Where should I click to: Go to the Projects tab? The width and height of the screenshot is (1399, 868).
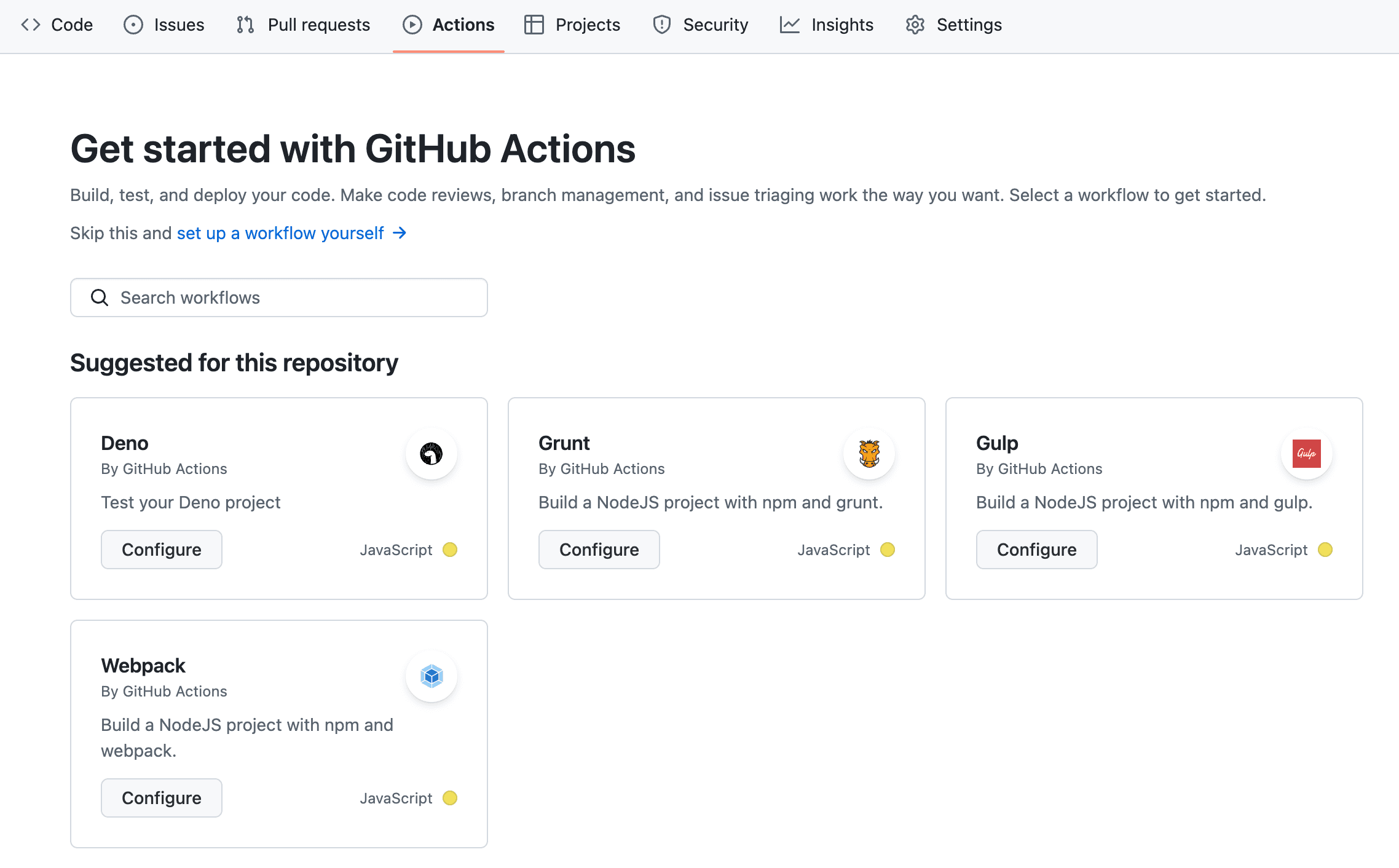click(x=572, y=25)
